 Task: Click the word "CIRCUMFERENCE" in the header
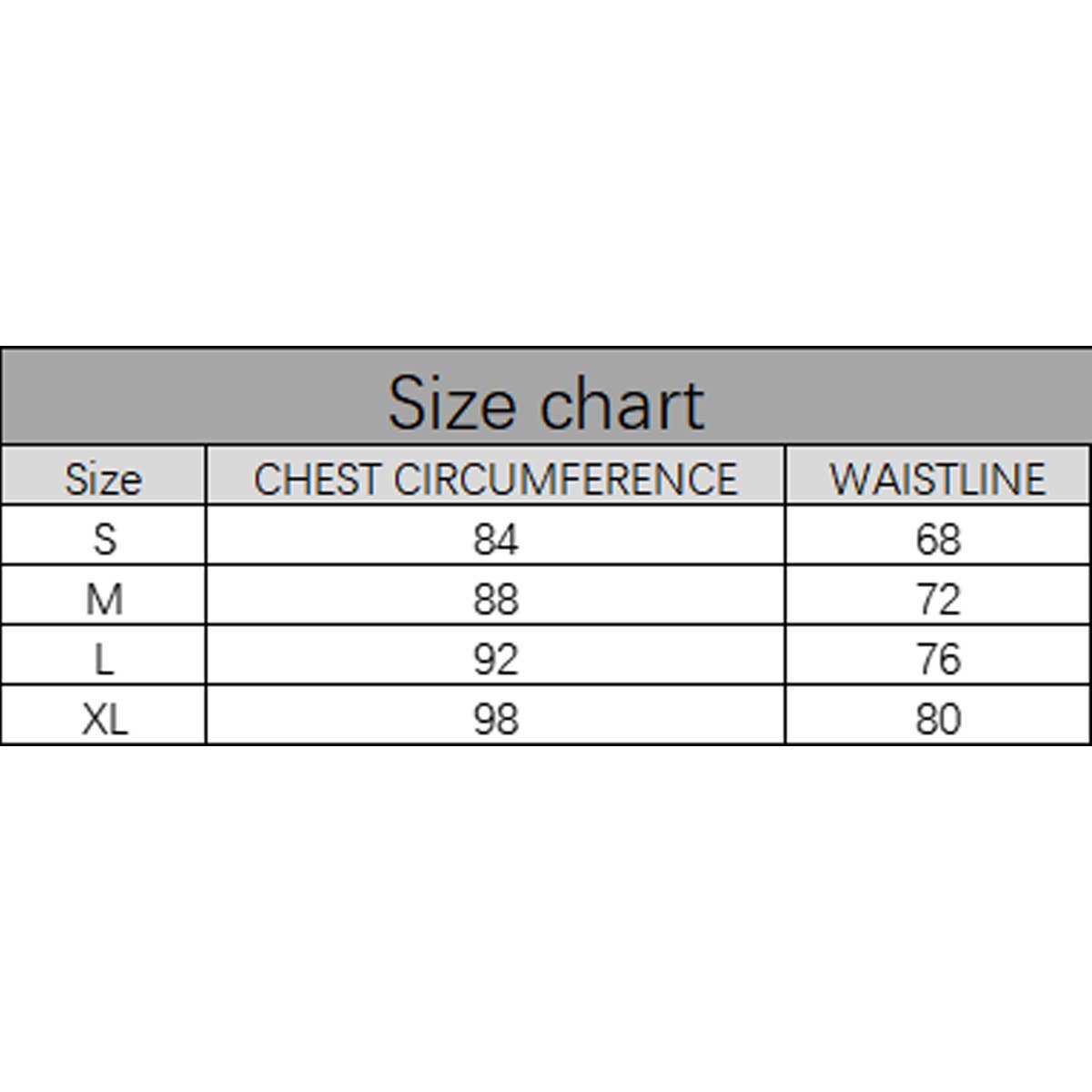(x=565, y=480)
